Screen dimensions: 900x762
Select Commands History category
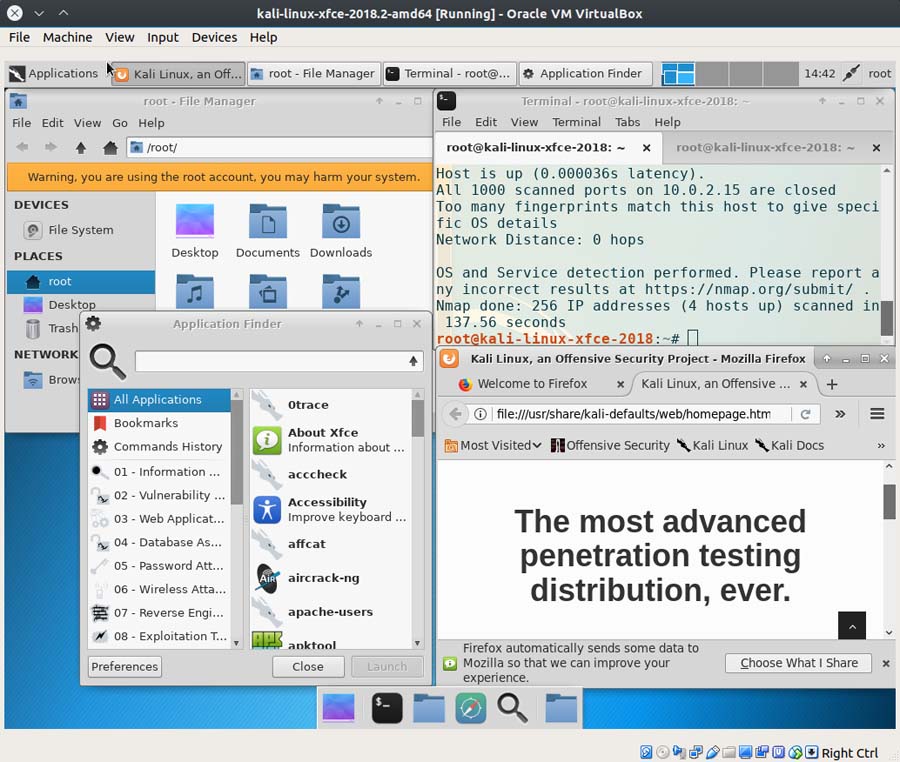[x=167, y=447]
